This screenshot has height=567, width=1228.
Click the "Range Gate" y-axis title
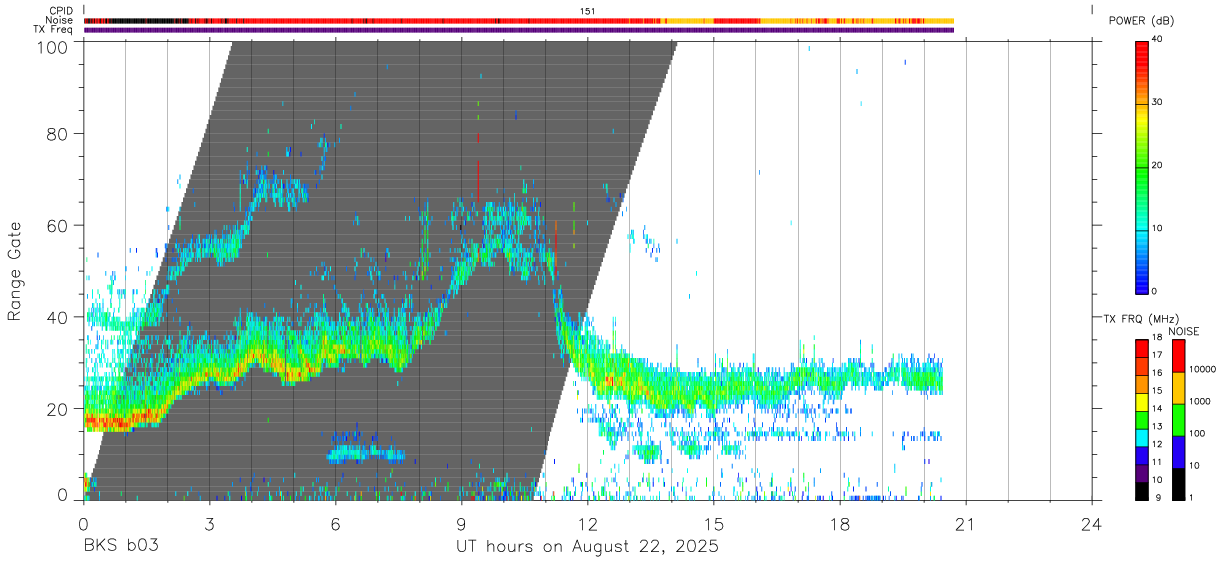coord(15,272)
